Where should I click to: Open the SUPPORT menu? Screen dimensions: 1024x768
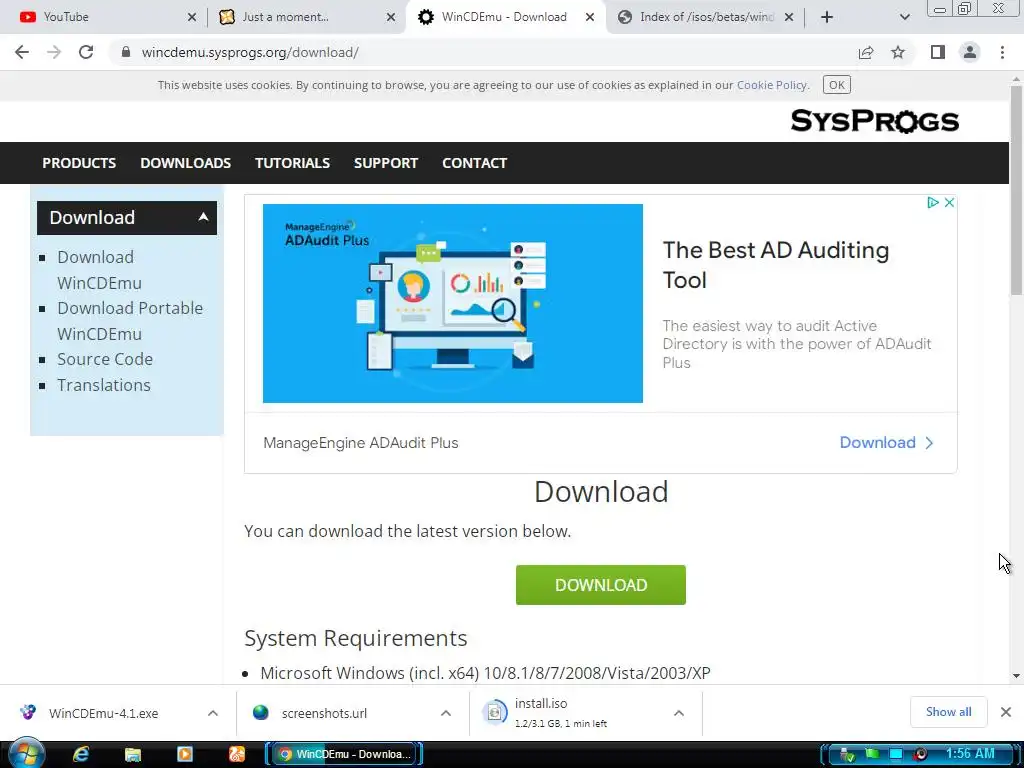coord(385,163)
